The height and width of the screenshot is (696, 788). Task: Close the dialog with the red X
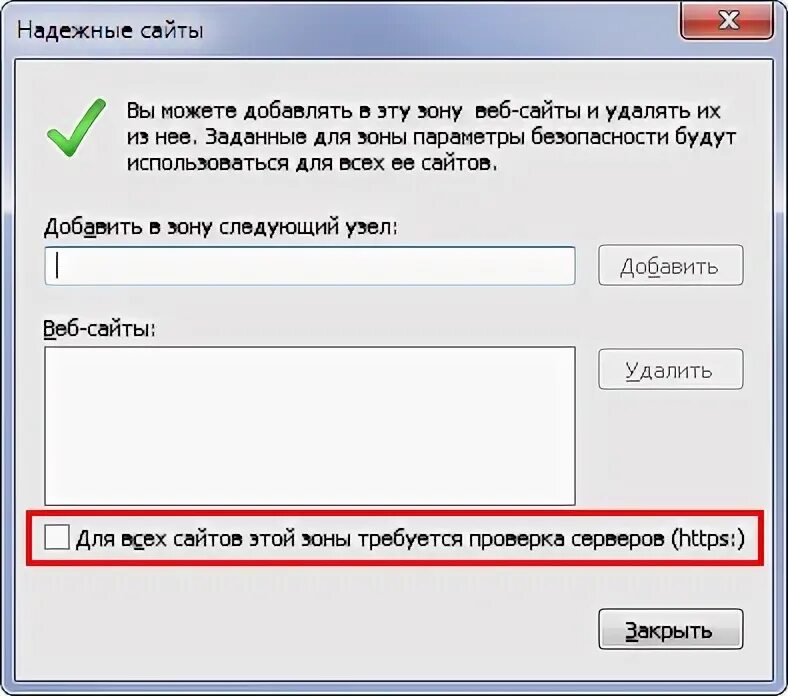[x=727, y=21]
